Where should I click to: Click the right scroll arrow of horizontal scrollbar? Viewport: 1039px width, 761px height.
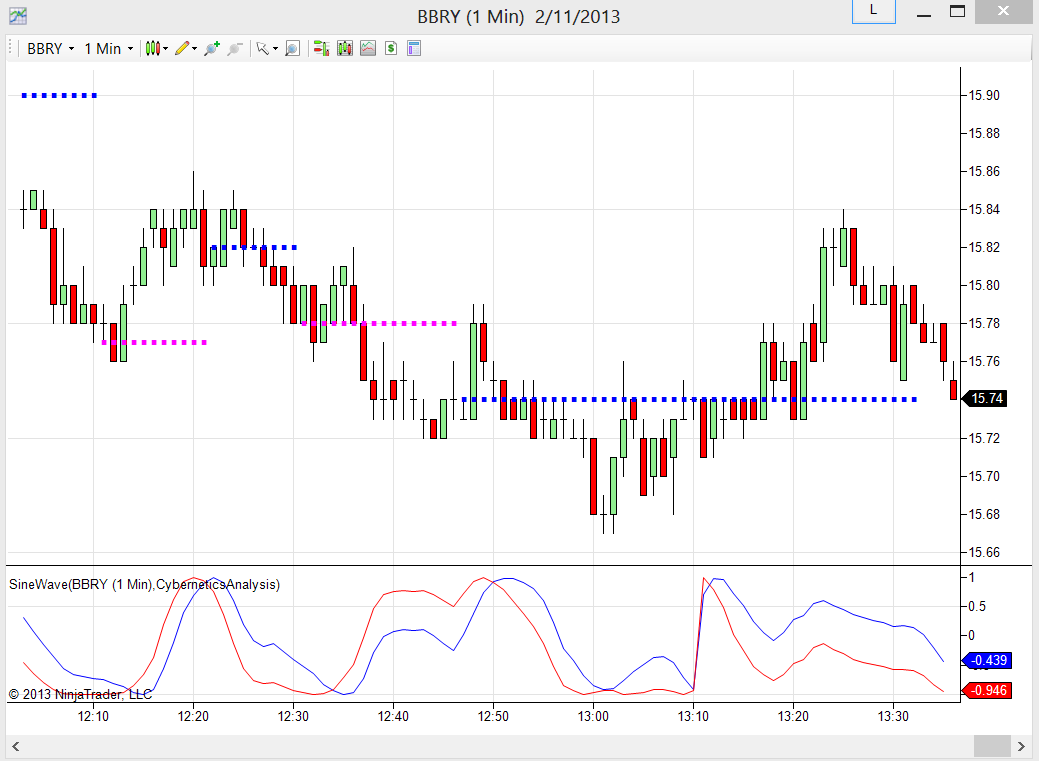point(1022,746)
